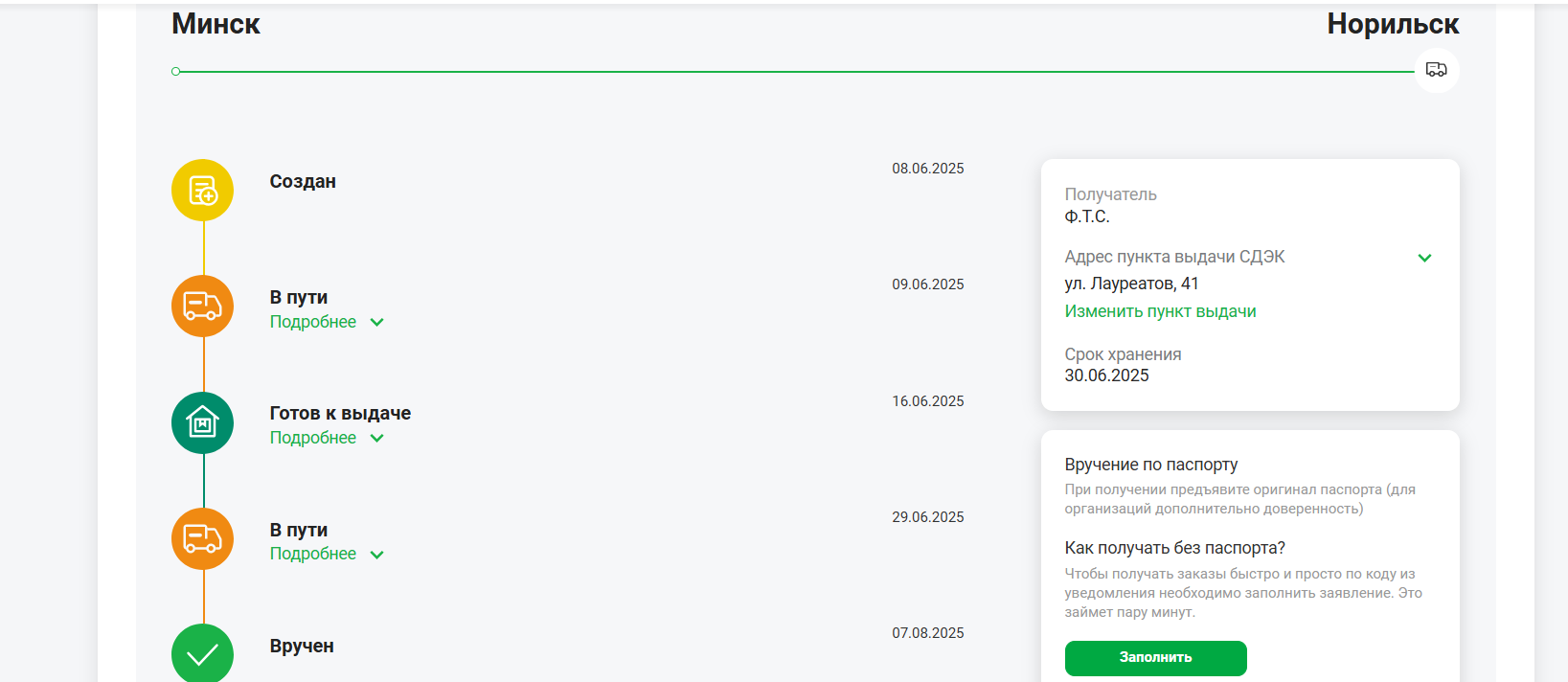Screen dimensions: 1568x682
Task: Click the 'Вручен' status label
Action: point(302,647)
